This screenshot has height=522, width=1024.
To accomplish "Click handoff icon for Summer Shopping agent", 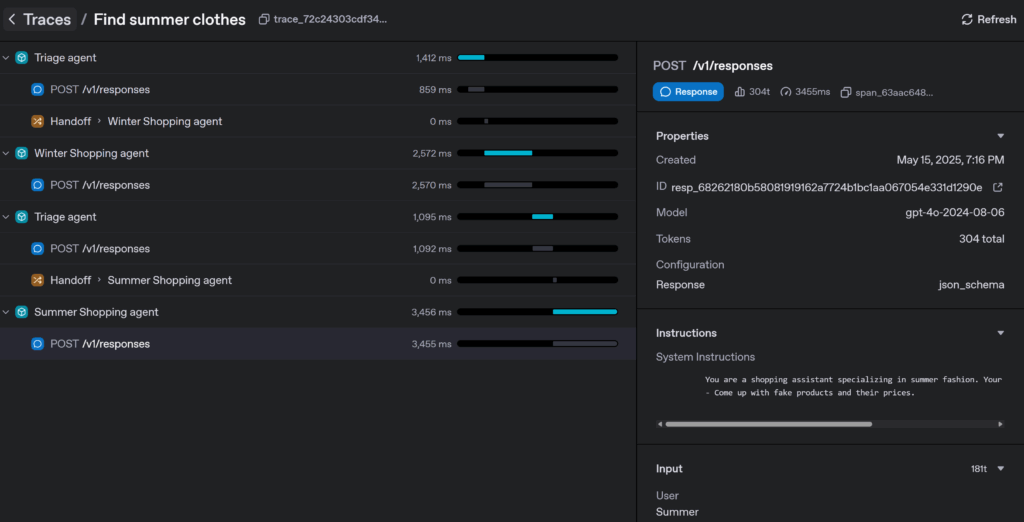I will [38, 280].
